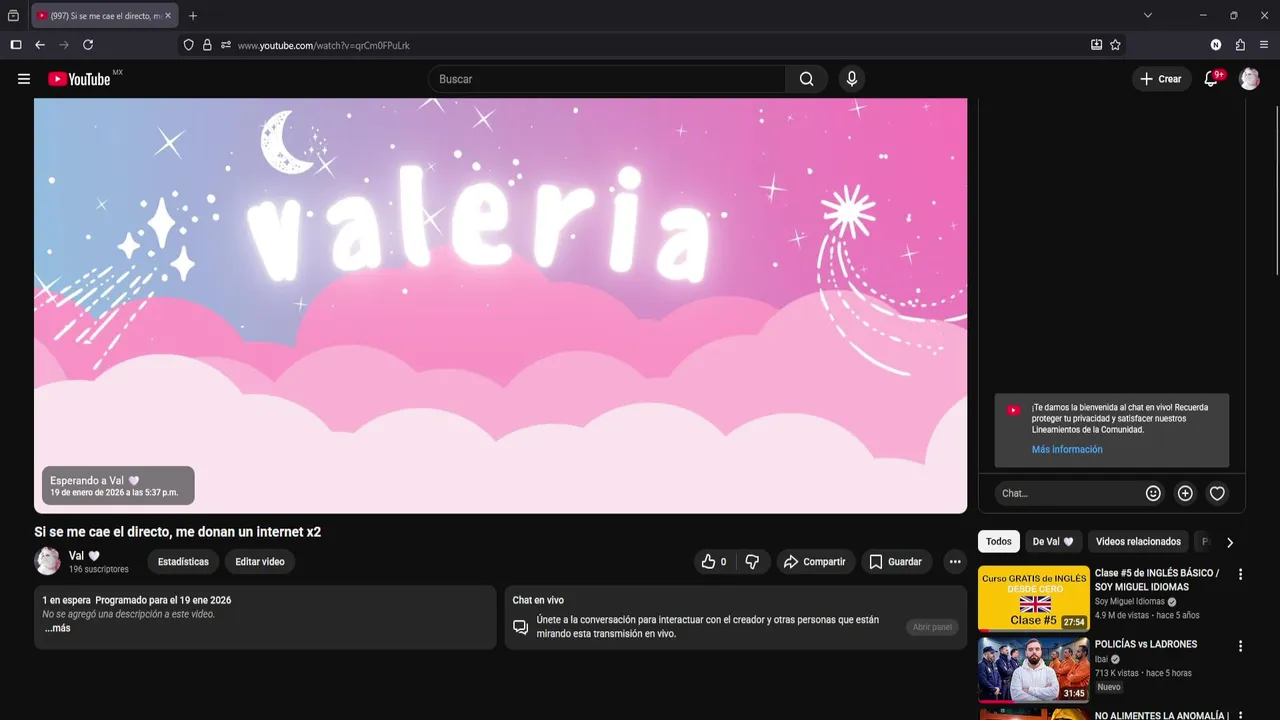Open the YouTube hamburger guide menu

(24, 79)
